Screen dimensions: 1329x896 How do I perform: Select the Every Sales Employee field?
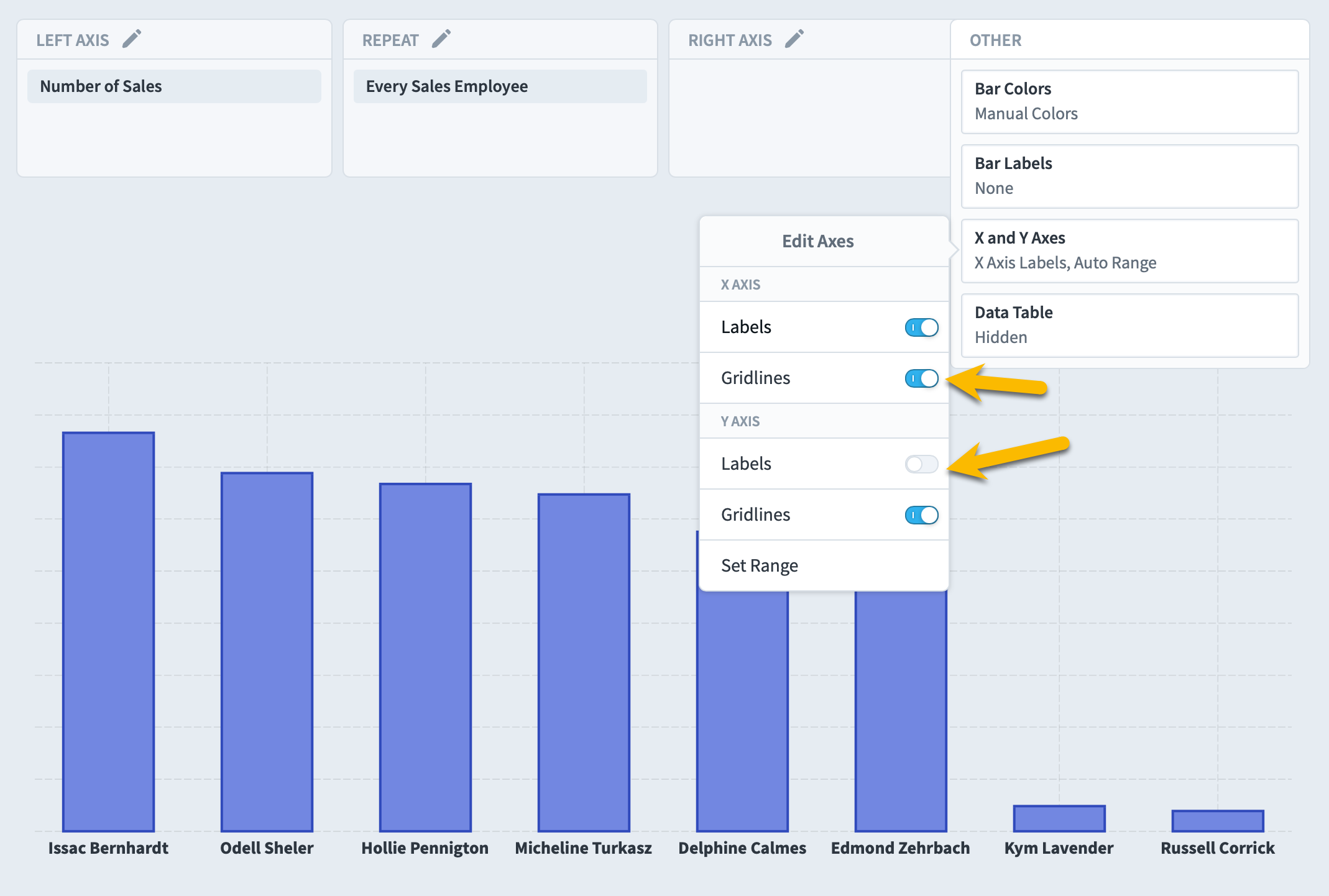(x=500, y=86)
